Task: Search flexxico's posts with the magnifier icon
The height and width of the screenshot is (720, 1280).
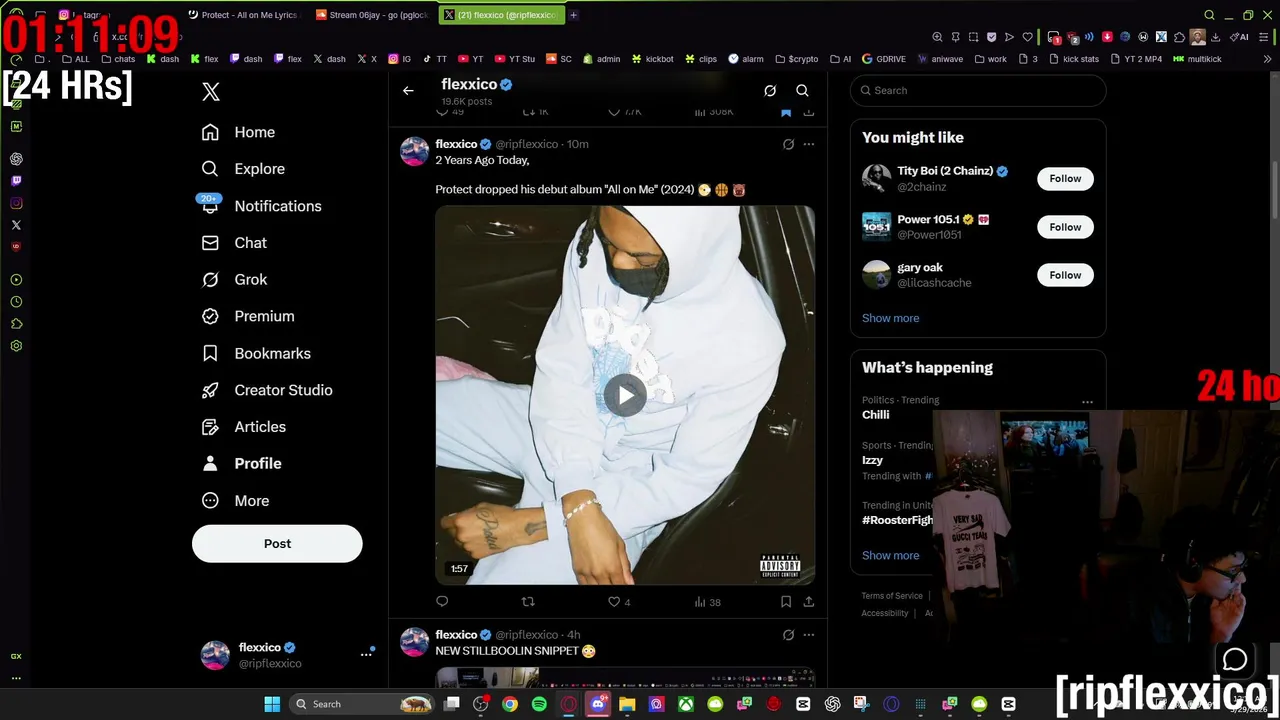Action: (x=802, y=91)
